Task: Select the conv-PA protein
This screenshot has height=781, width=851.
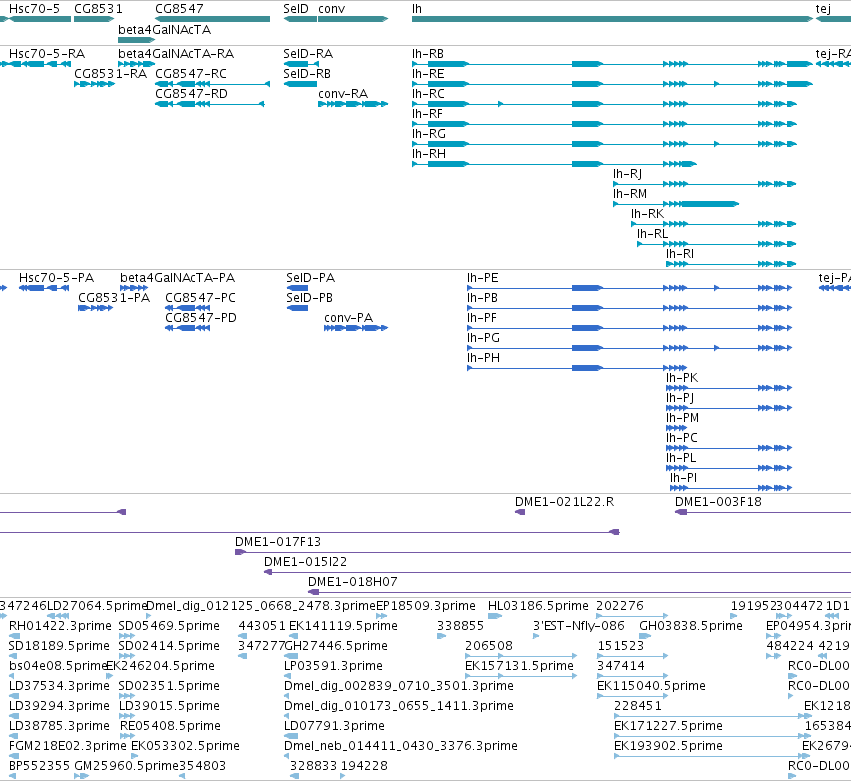Action: coord(356,328)
